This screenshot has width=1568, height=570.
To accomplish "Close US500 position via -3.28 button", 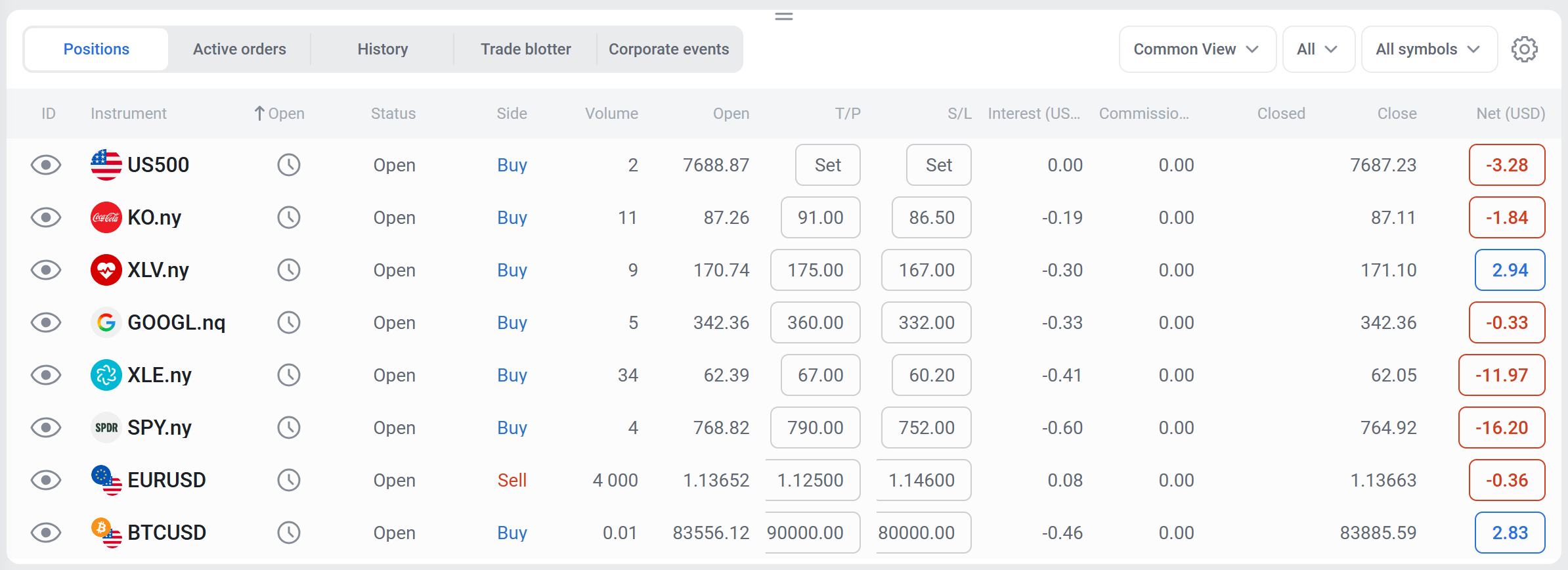I will (x=1507, y=165).
